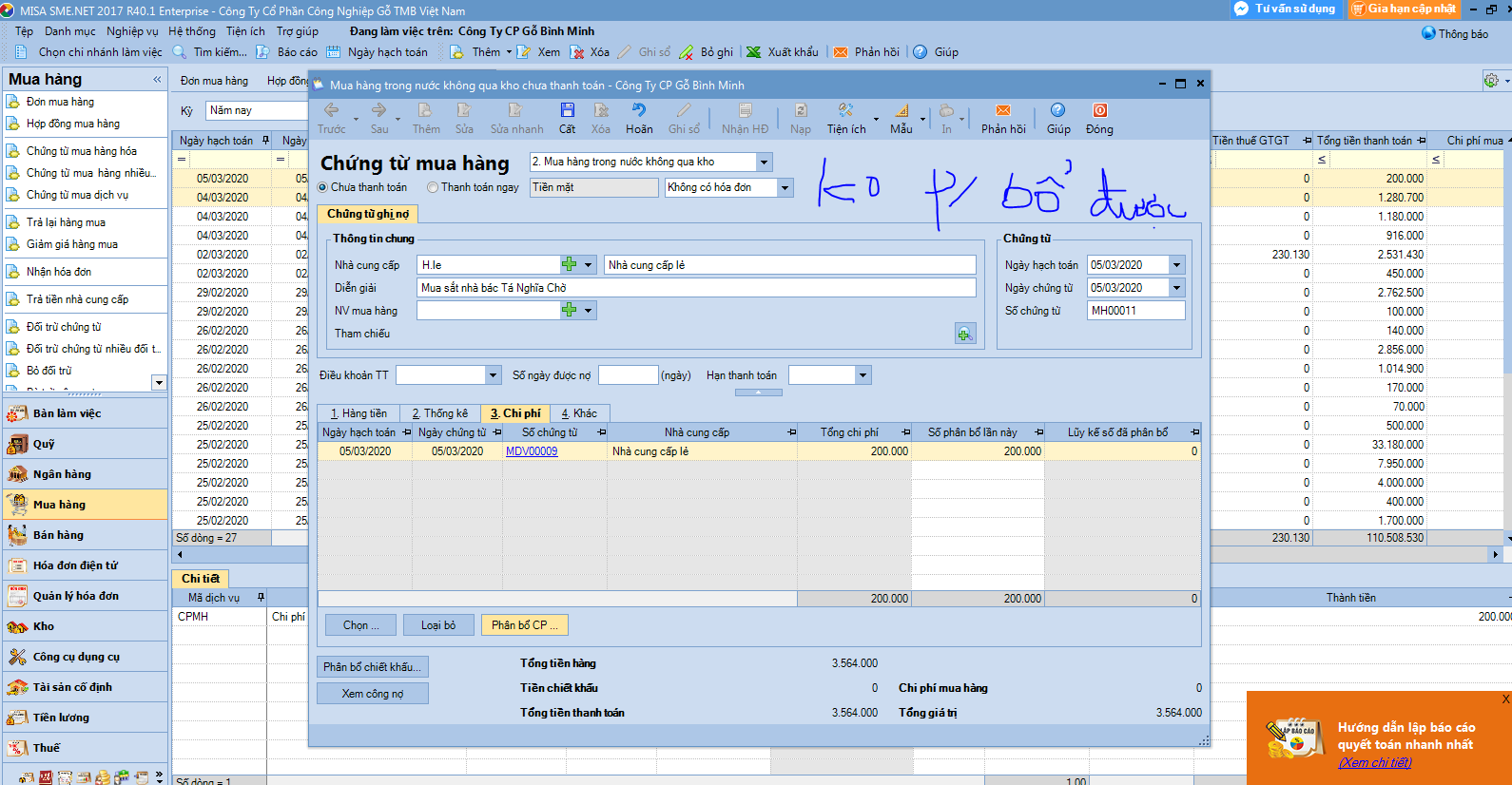Expand the Điều khoản TT dropdown
1512x785 pixels.
pyautogui.click(x=493, y=375)
